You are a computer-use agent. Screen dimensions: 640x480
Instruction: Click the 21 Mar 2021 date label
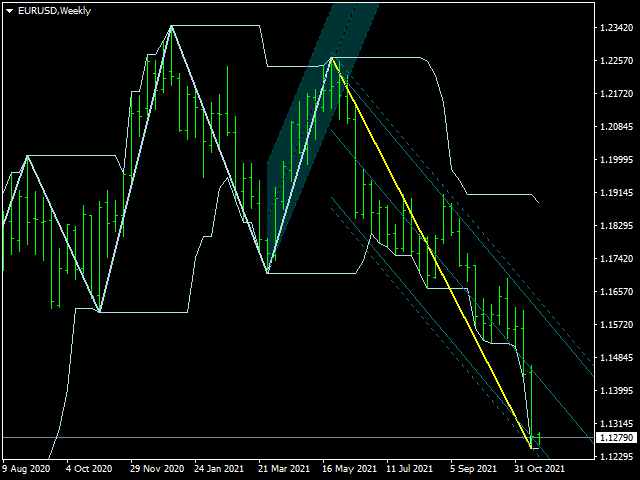coord(284,469)
